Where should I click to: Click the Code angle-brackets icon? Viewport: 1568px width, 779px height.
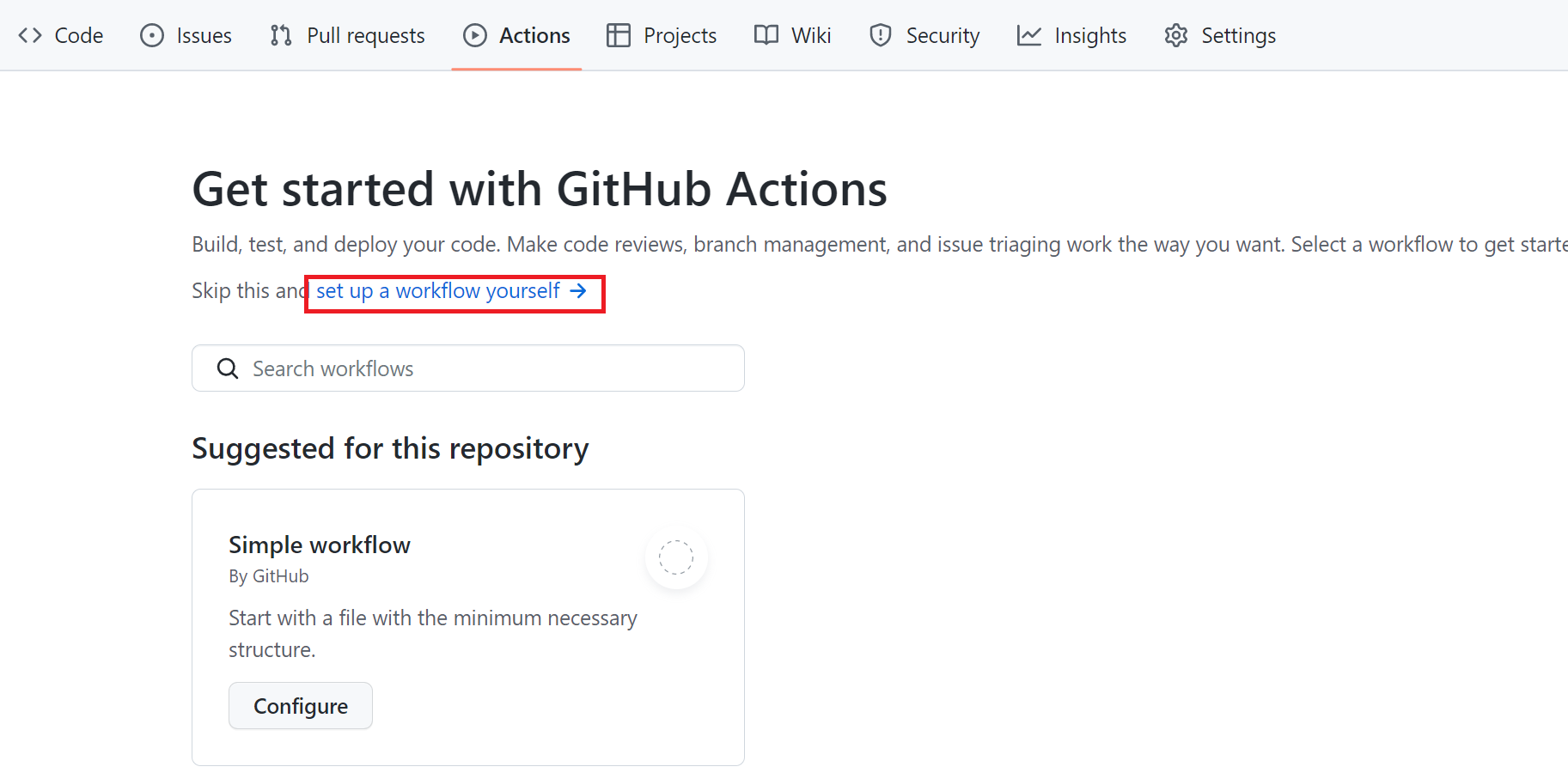(x=30, y=35)
